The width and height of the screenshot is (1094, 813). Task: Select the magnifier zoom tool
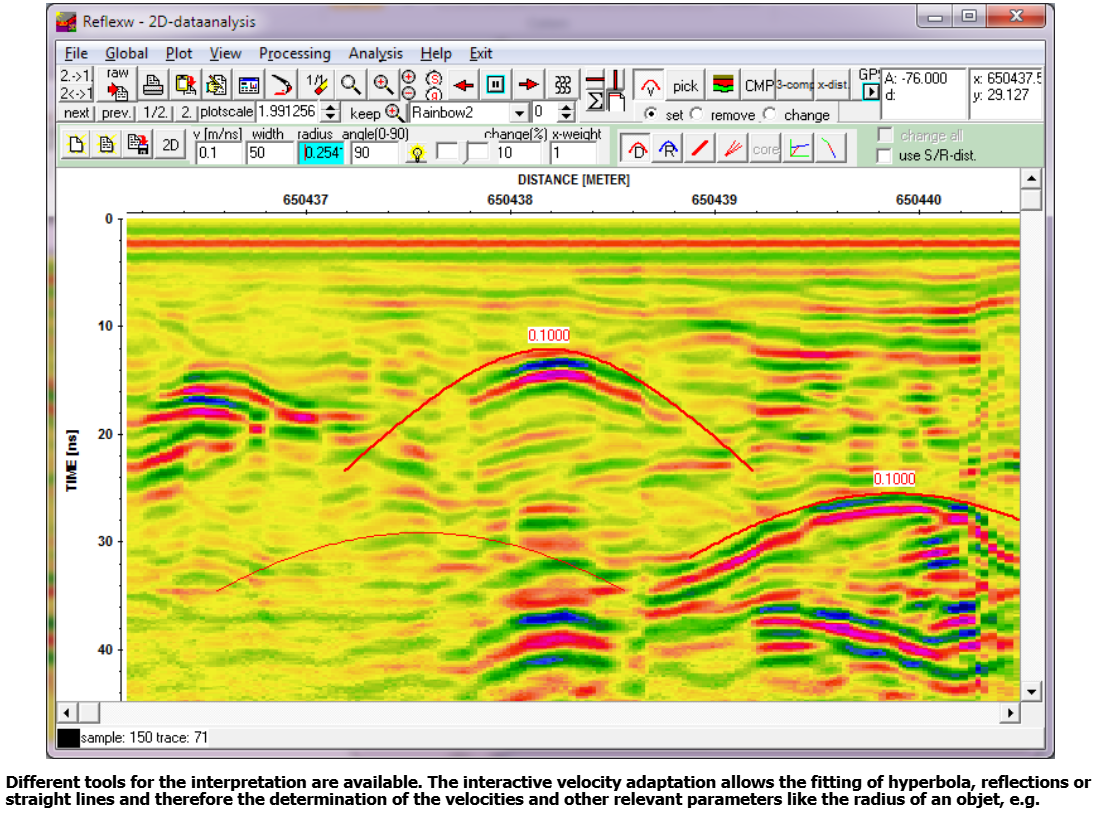point(350,85)
